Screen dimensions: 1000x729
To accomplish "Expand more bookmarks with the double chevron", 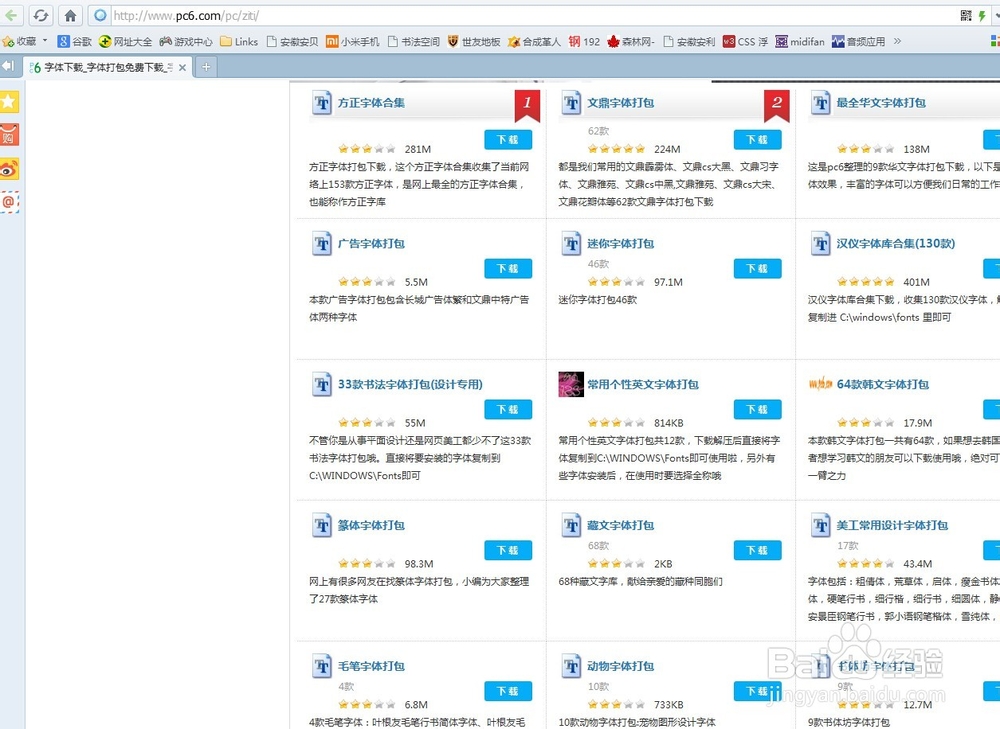I will tap(897, 41).
